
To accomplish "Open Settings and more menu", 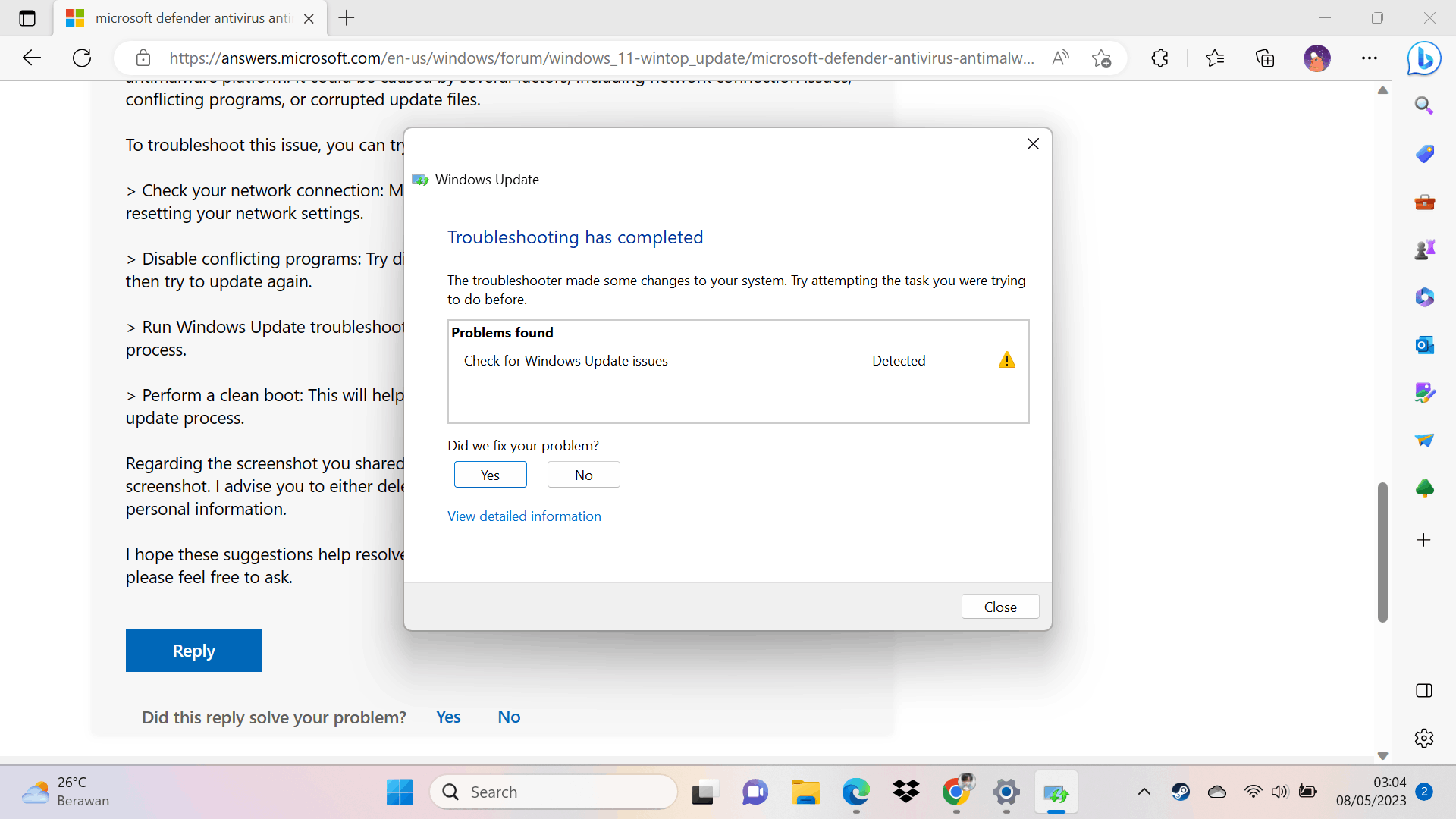I will tap(1369, 58).
